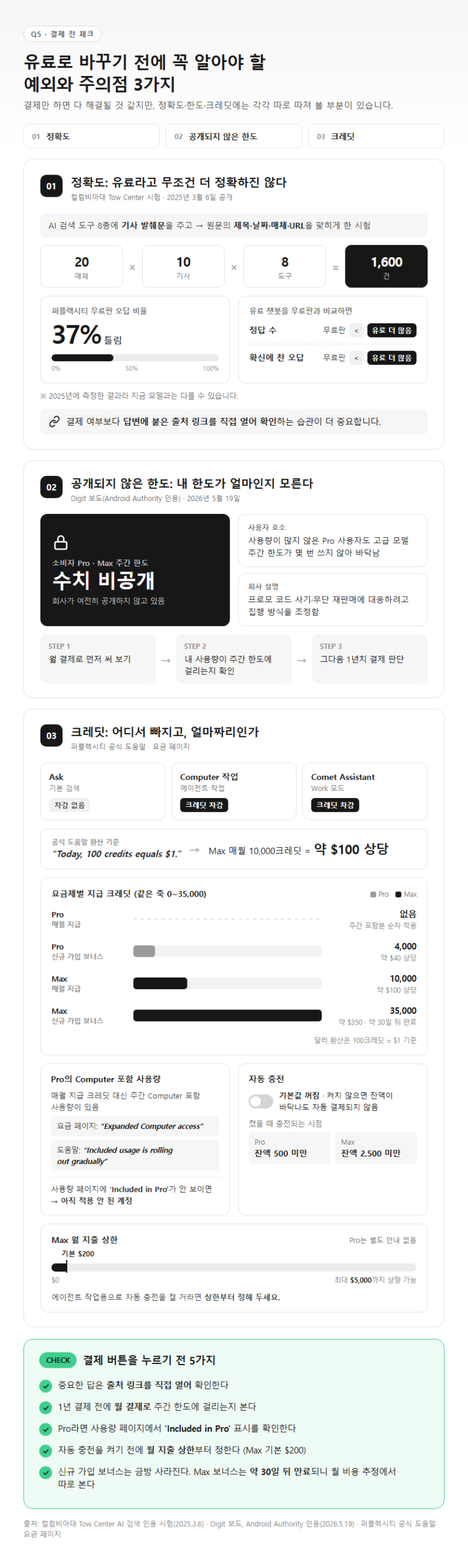Click 차감 없음 tag under Ask

click(69, 805)
